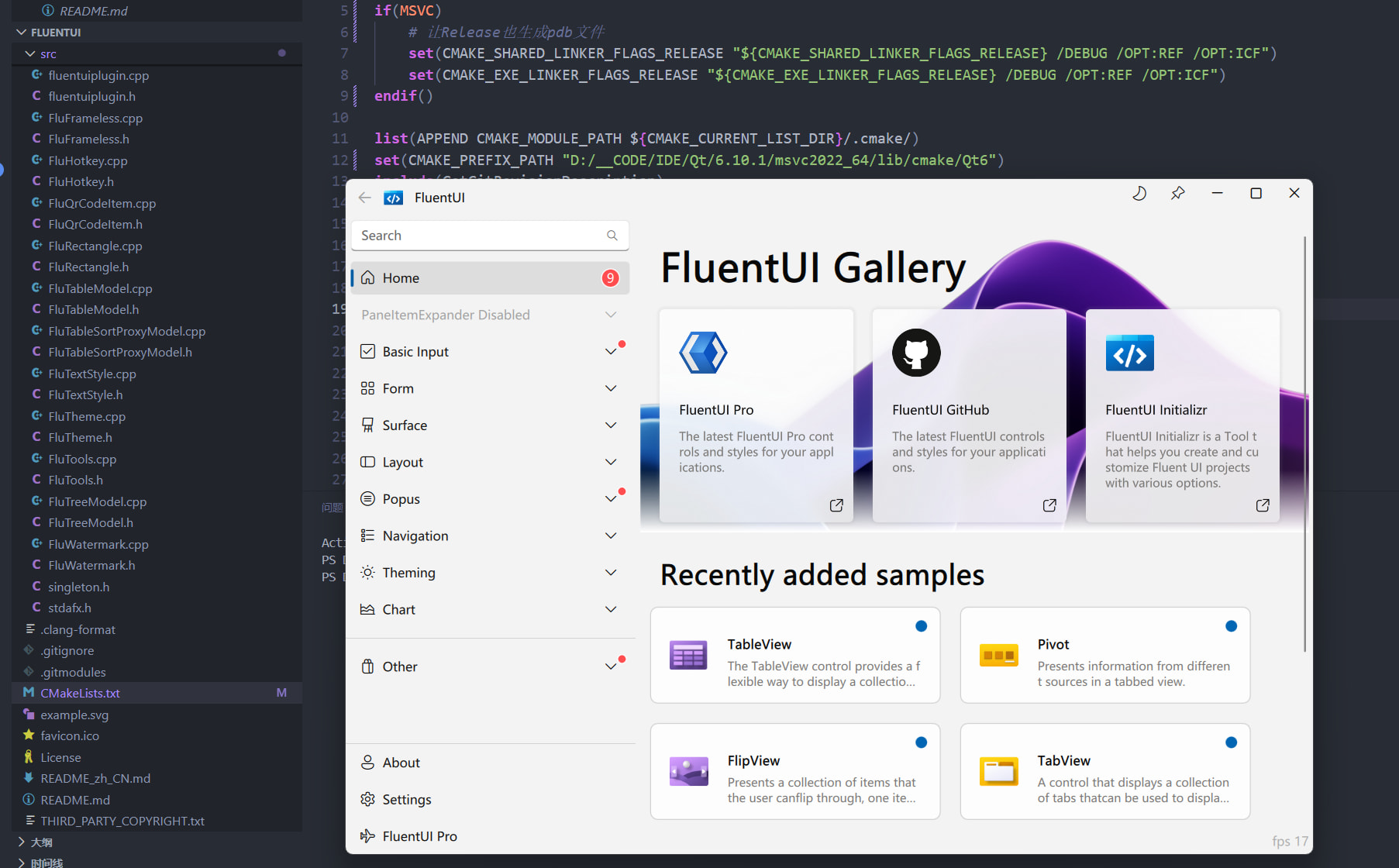This screenshot has width=1399, height=868.
Task: Click the Theming sun icon
Action: pos(368,573)
